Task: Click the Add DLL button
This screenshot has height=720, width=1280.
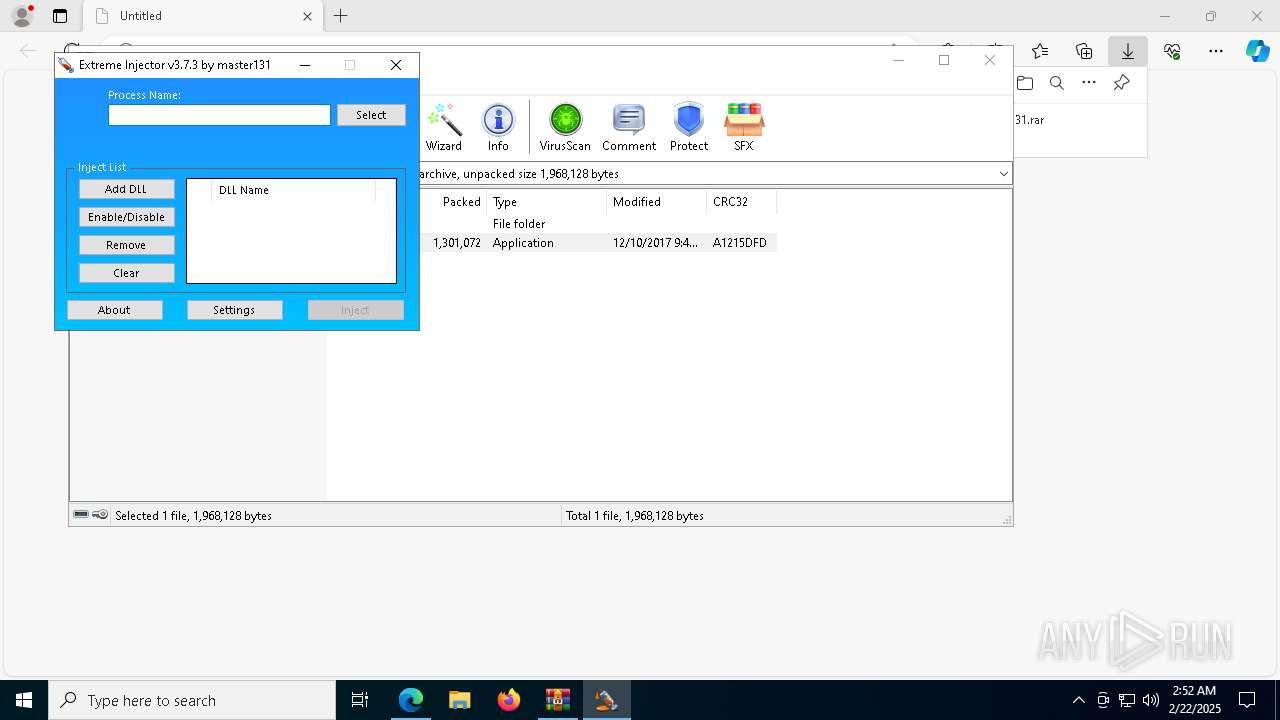Action: pyautogui.click(x=126, y=189)
